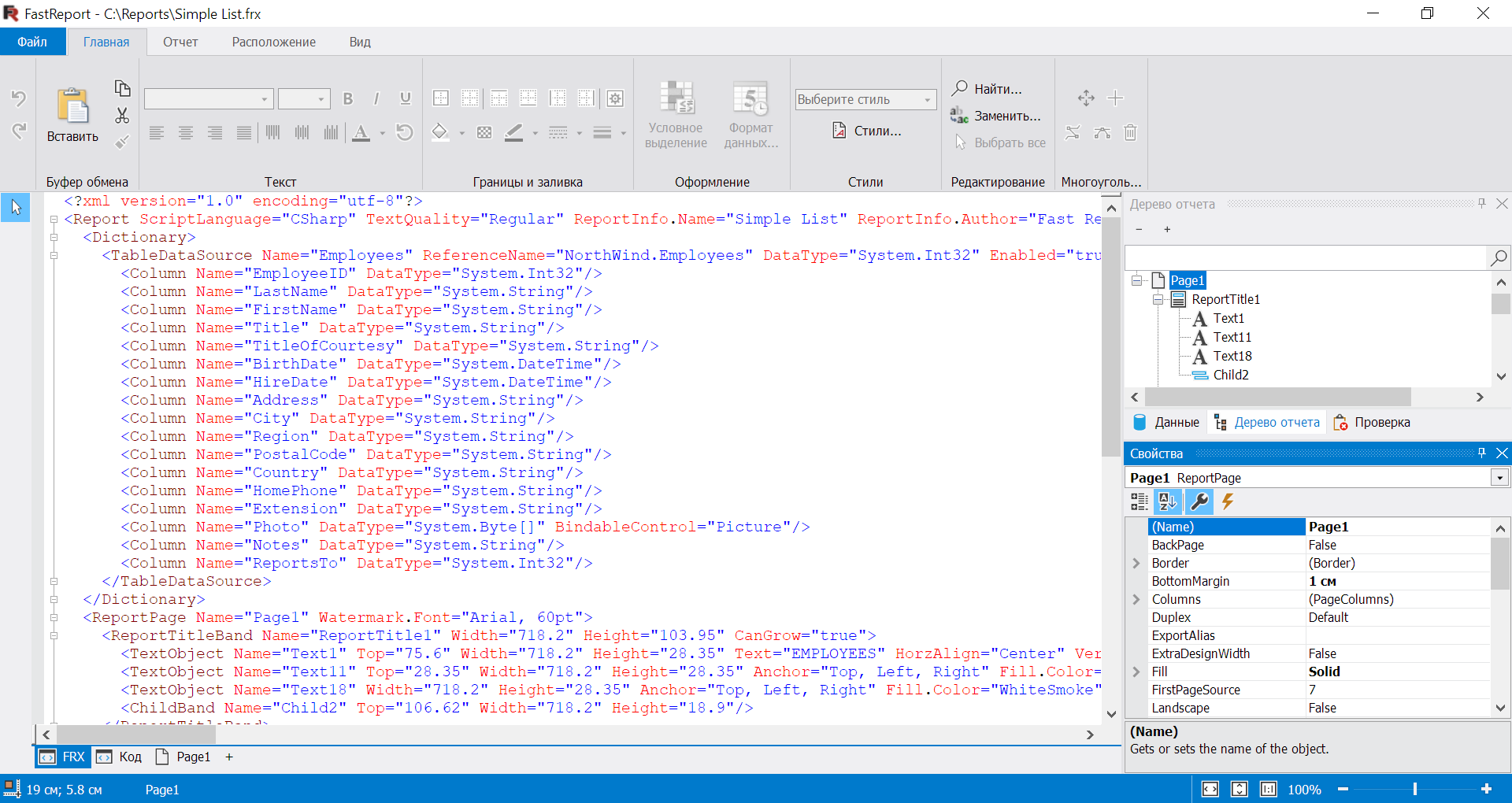Toggle the no borders icon

point(470,98)
